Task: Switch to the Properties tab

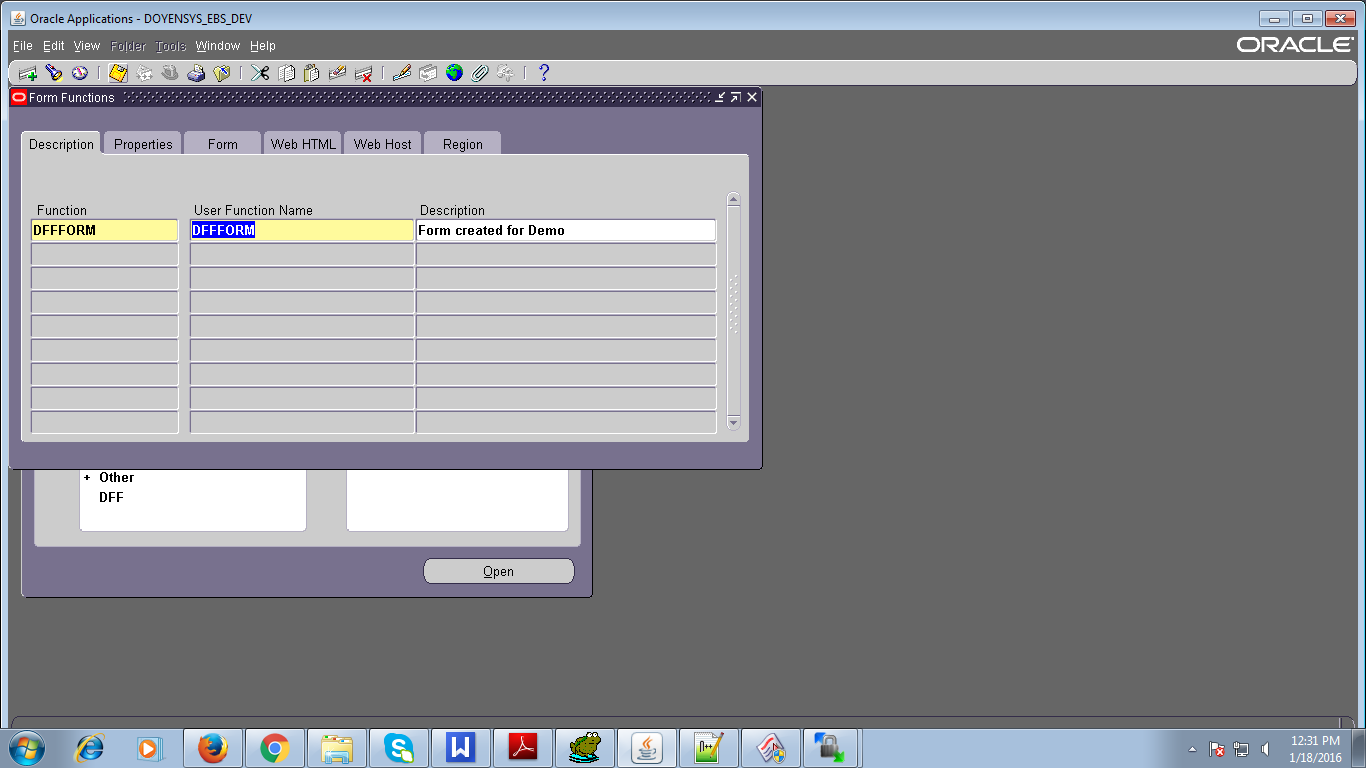Action: coord(142,143)
